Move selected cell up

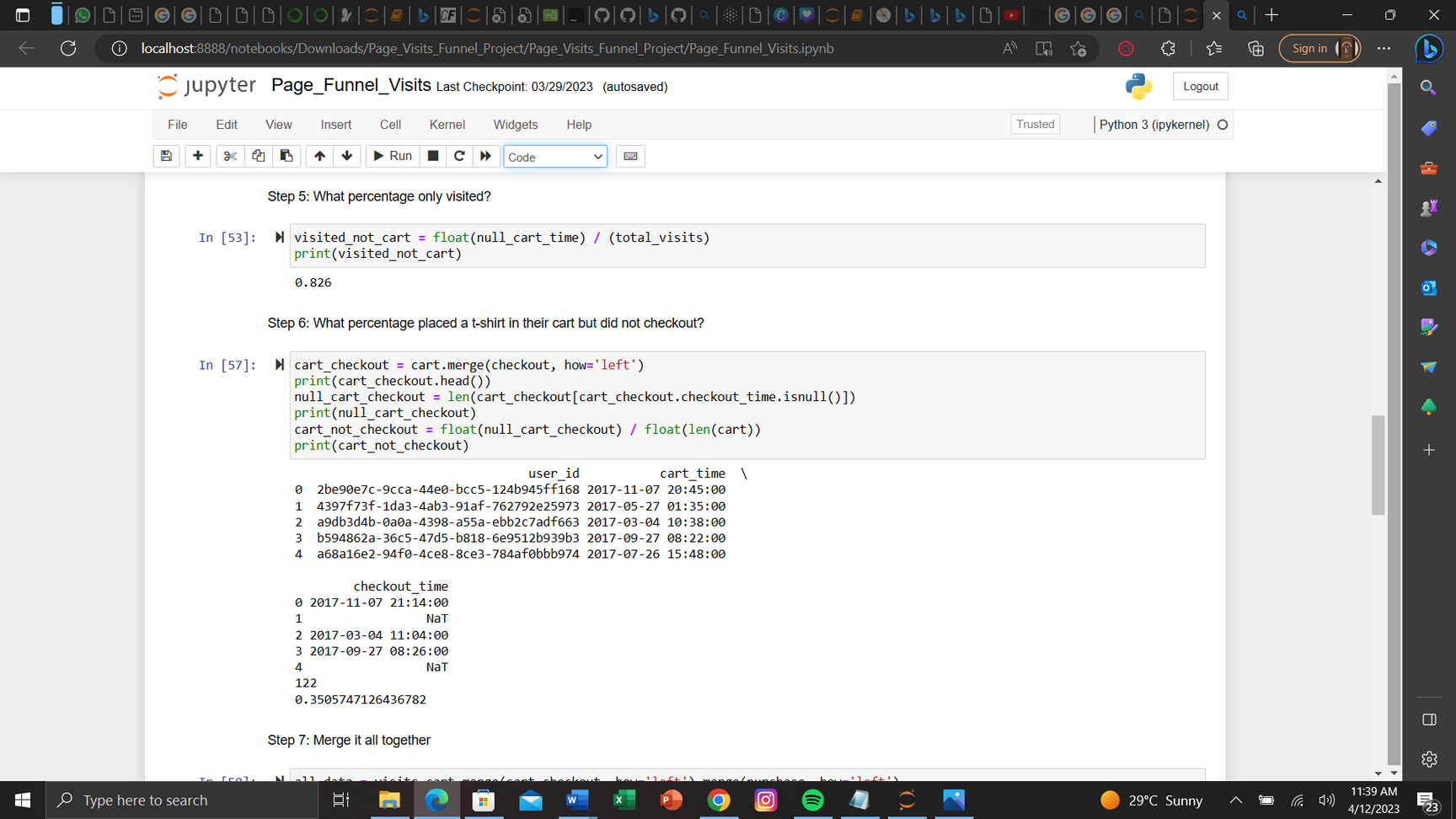pos(319,156)
